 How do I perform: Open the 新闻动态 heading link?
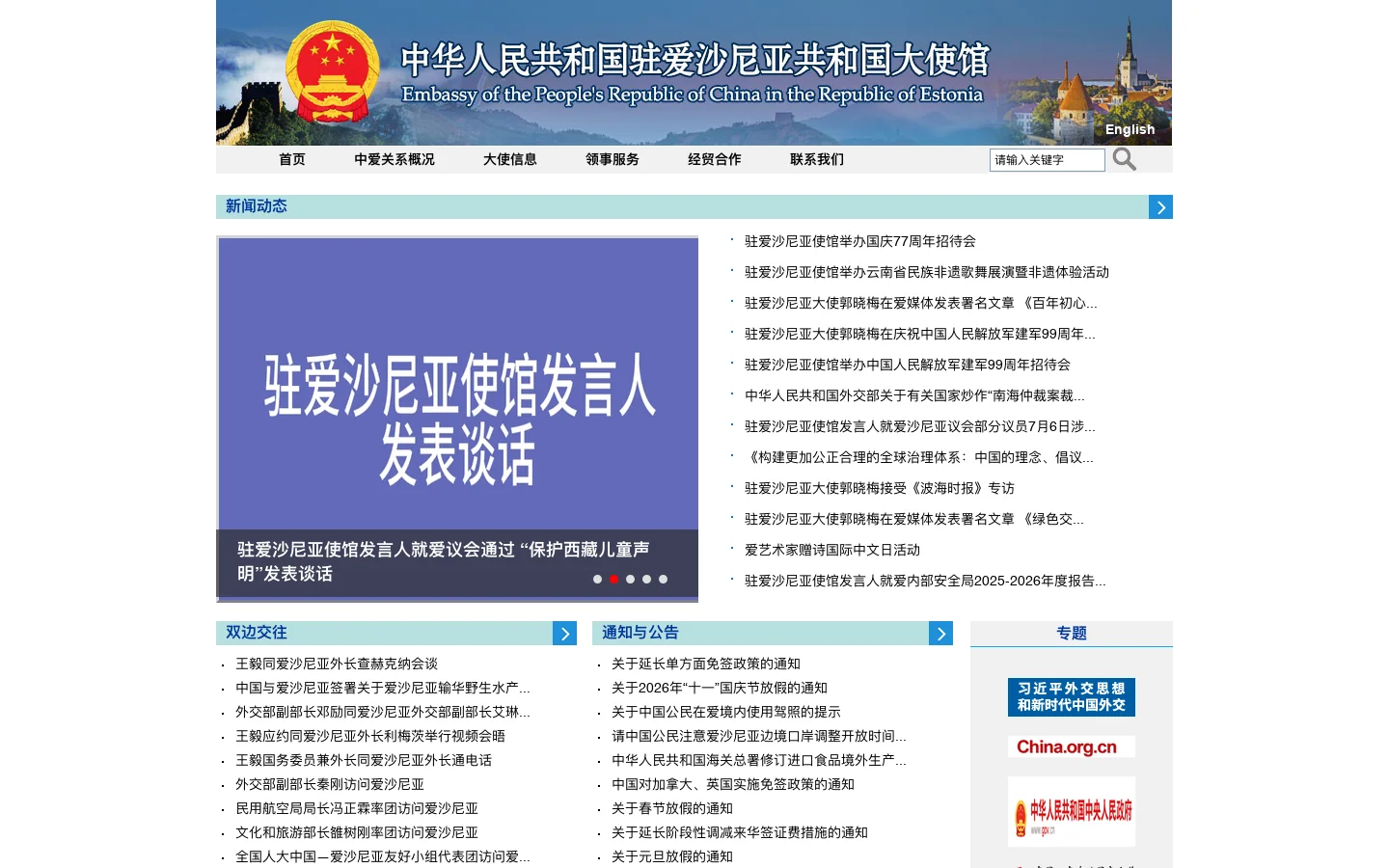(257, 206)
